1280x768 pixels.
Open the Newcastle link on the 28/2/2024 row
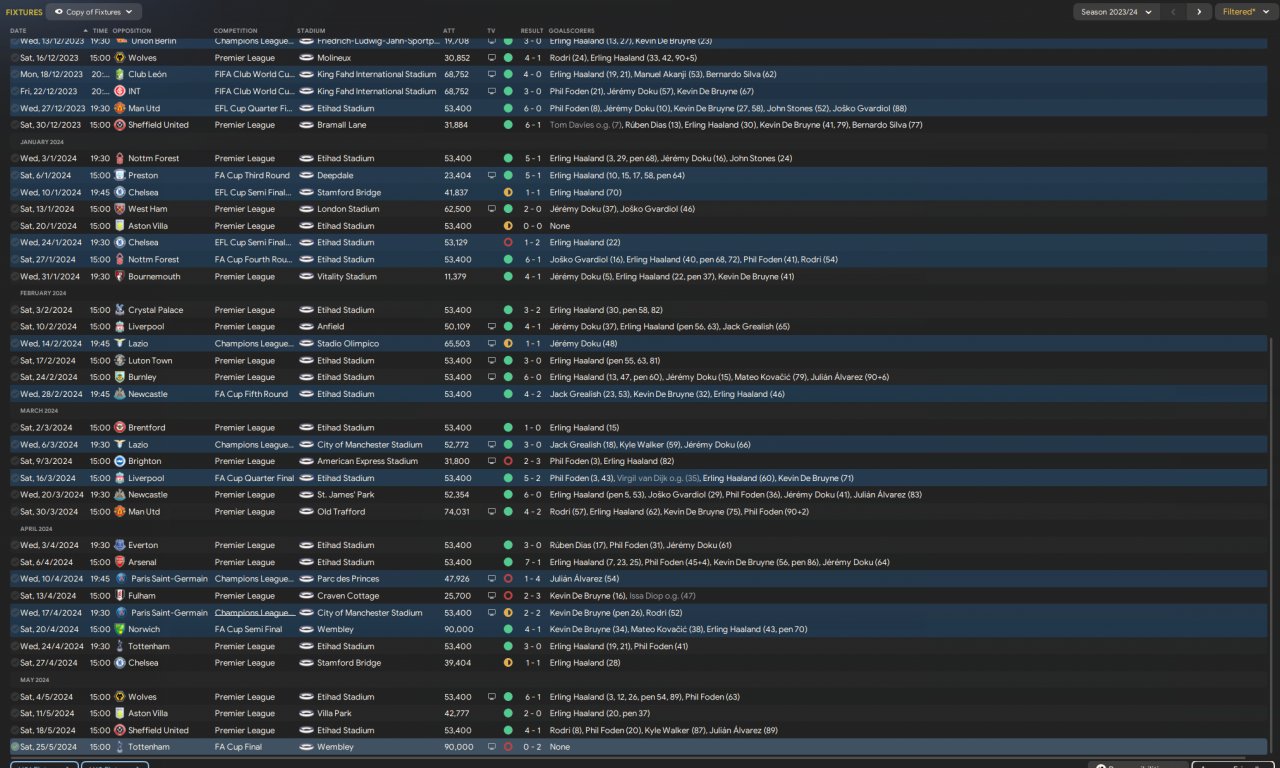[148, 394]
